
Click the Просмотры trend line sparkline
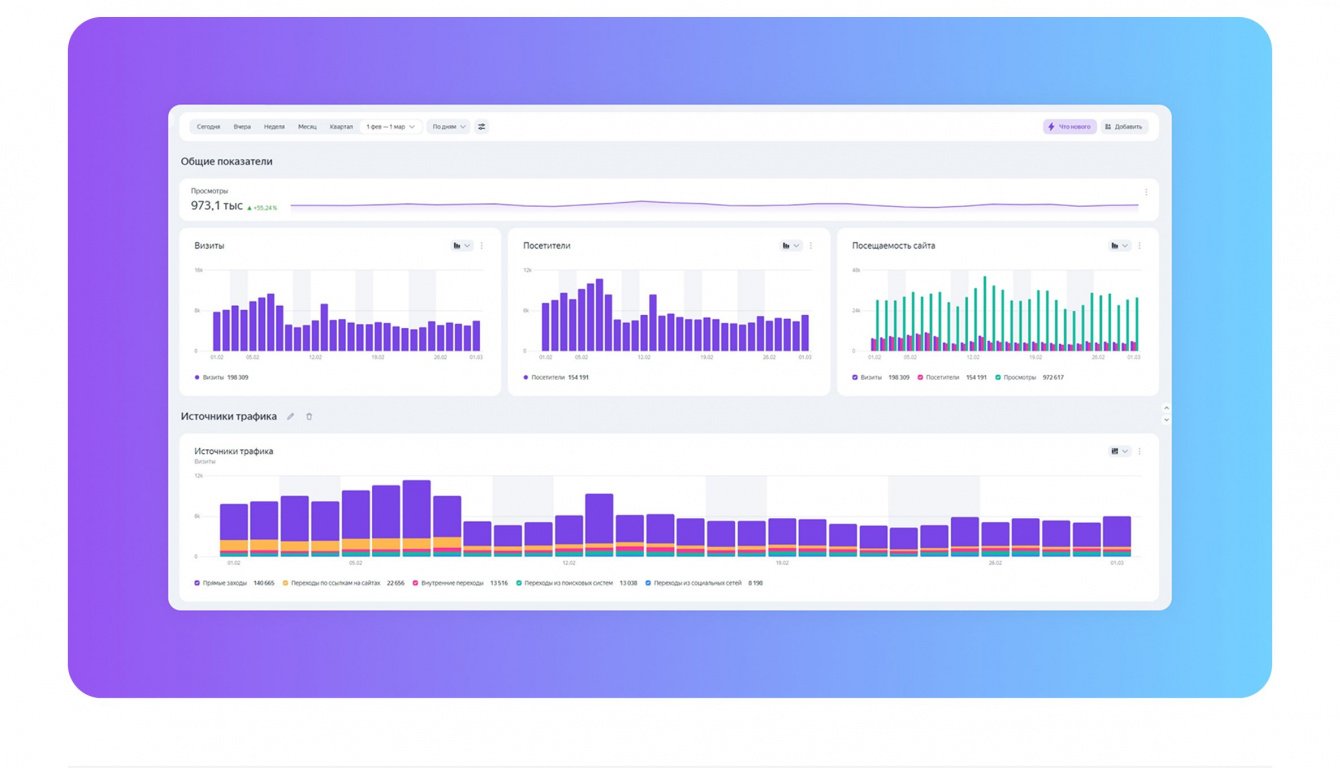(714, 205)
